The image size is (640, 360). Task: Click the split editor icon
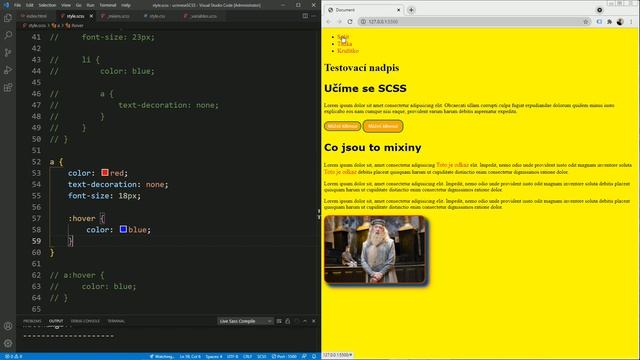(x=305, y=16)
